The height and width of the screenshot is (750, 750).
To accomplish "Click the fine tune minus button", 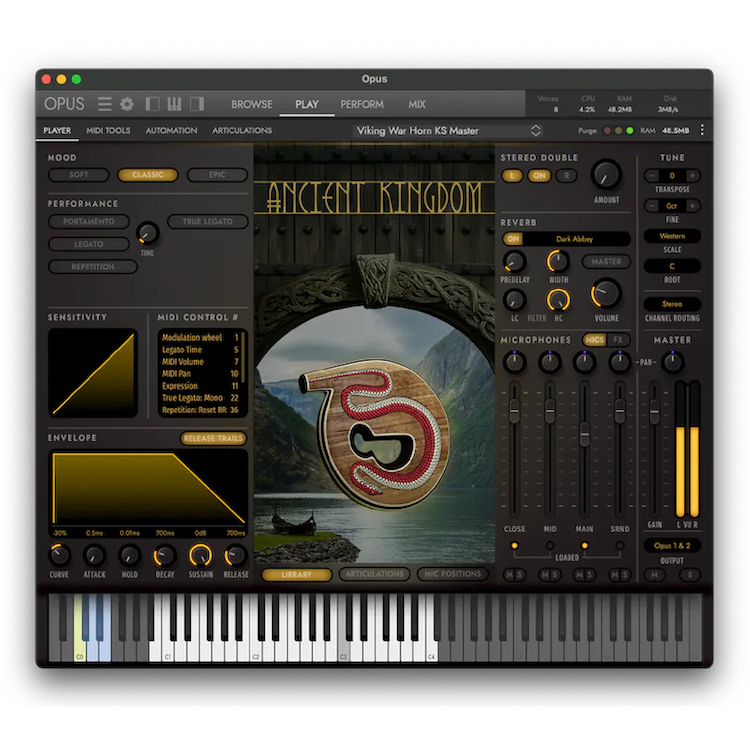I will (x=650, y=206).
